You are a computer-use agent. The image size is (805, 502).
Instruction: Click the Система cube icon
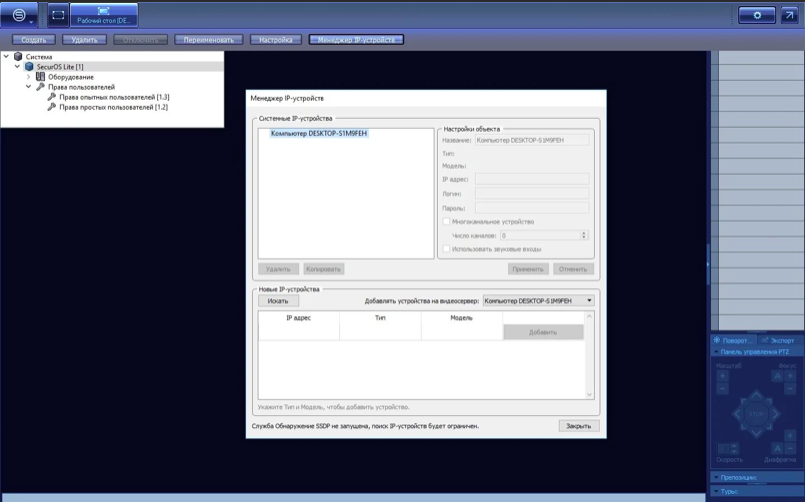click(x=18, y=56)
